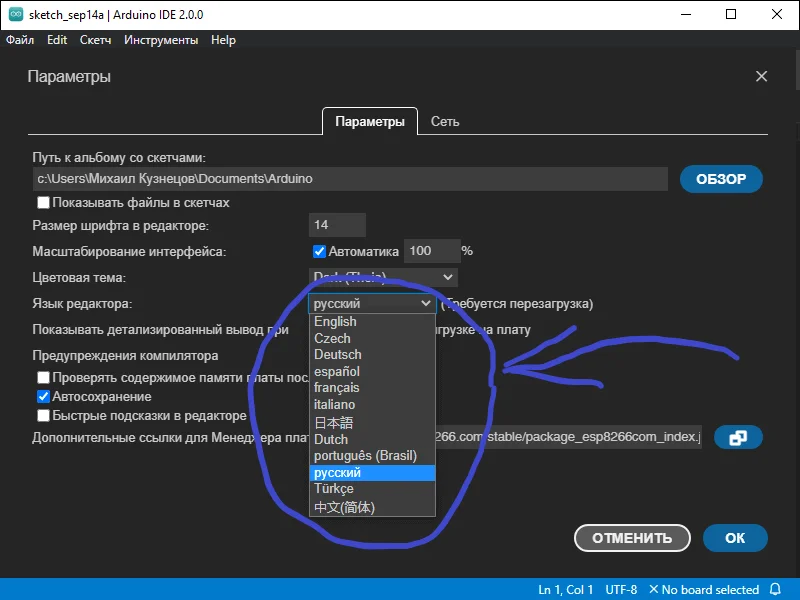Click the No board selected status indicator
800x600 pixels.
tap(704, 589)
